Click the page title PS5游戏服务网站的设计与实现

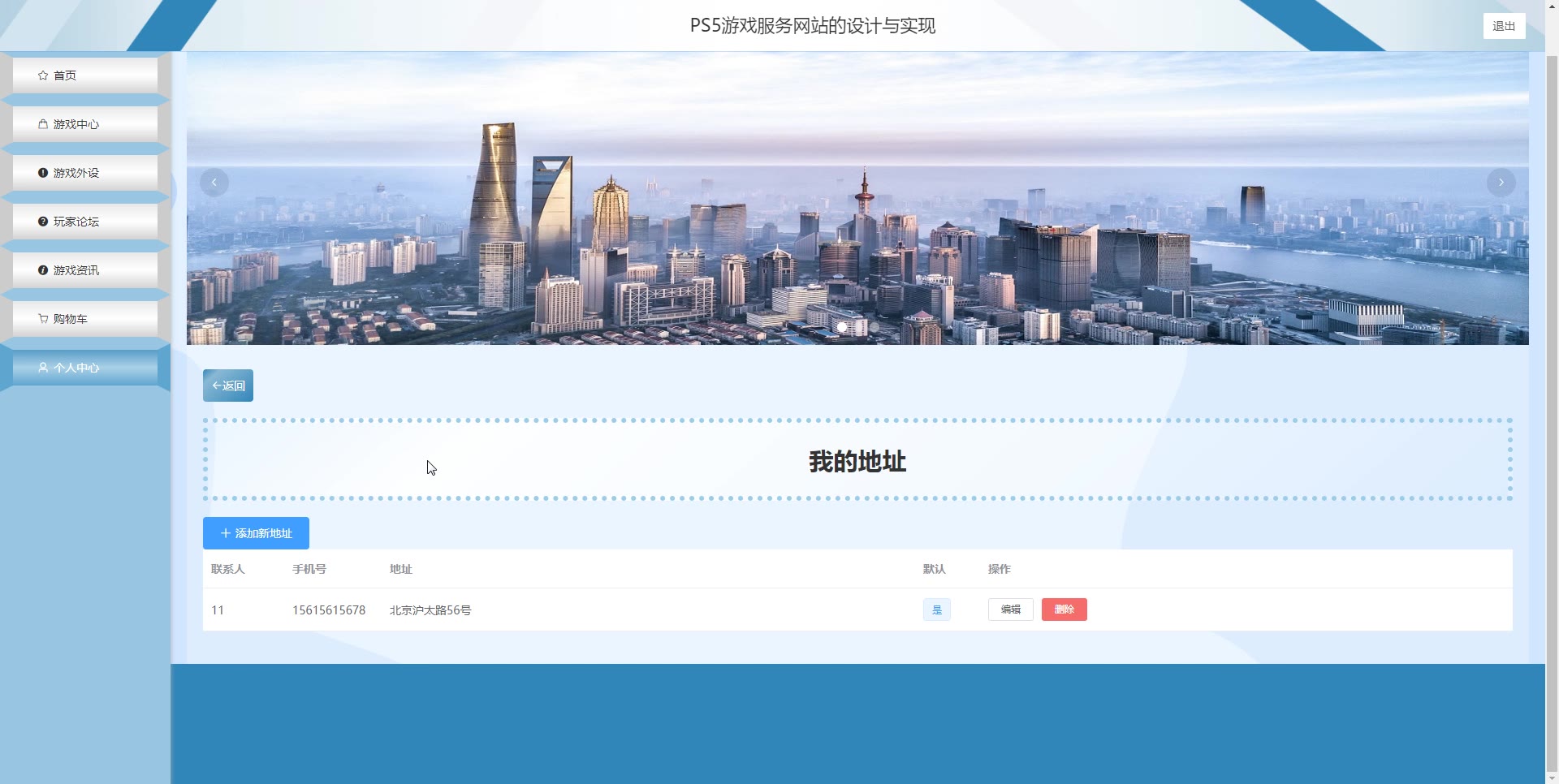[813, 26]
